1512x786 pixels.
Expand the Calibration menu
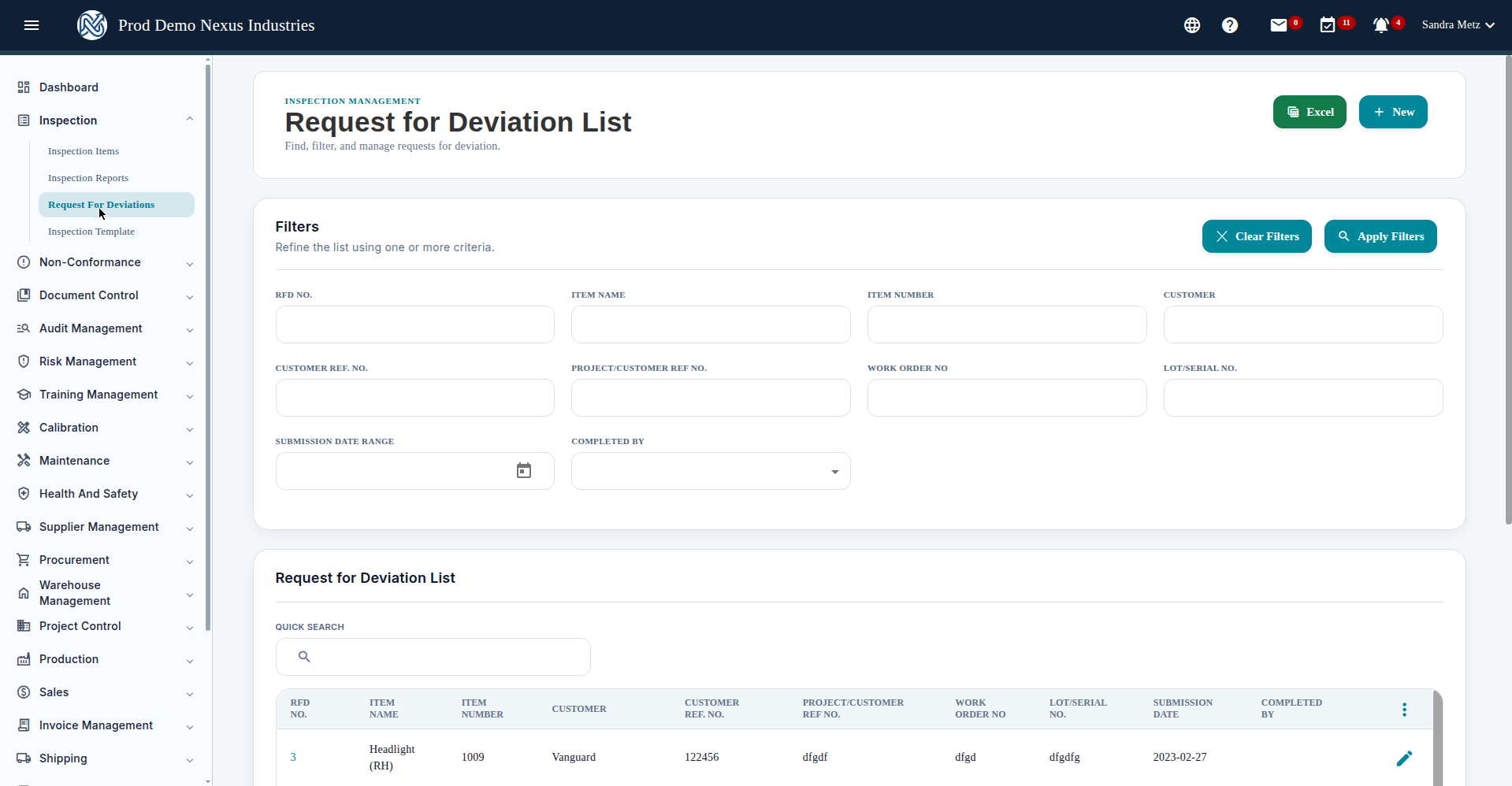coord(190,429)
